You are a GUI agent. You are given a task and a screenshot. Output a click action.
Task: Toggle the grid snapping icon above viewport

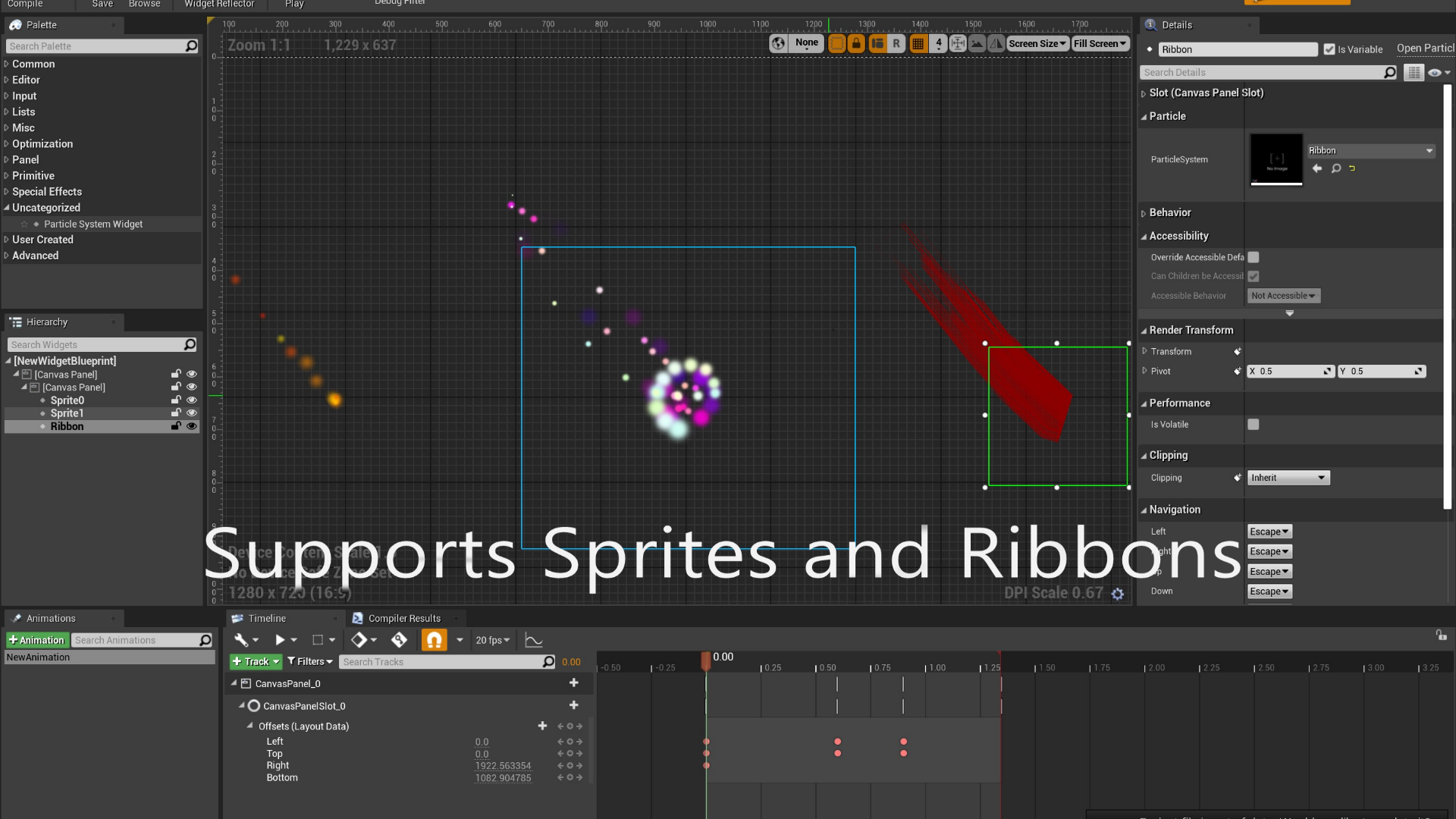919,43
